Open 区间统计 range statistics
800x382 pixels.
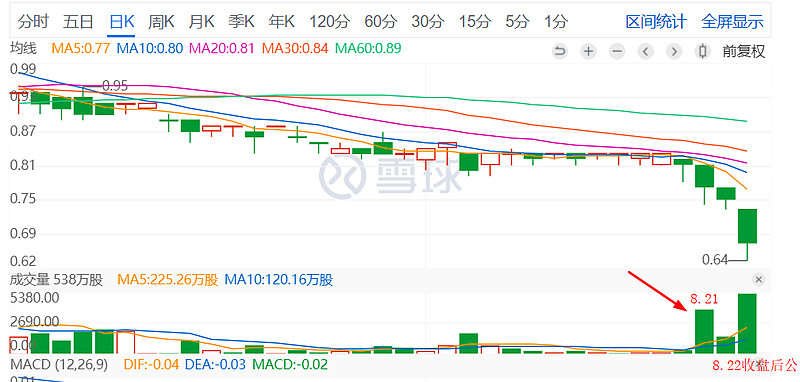656,22
